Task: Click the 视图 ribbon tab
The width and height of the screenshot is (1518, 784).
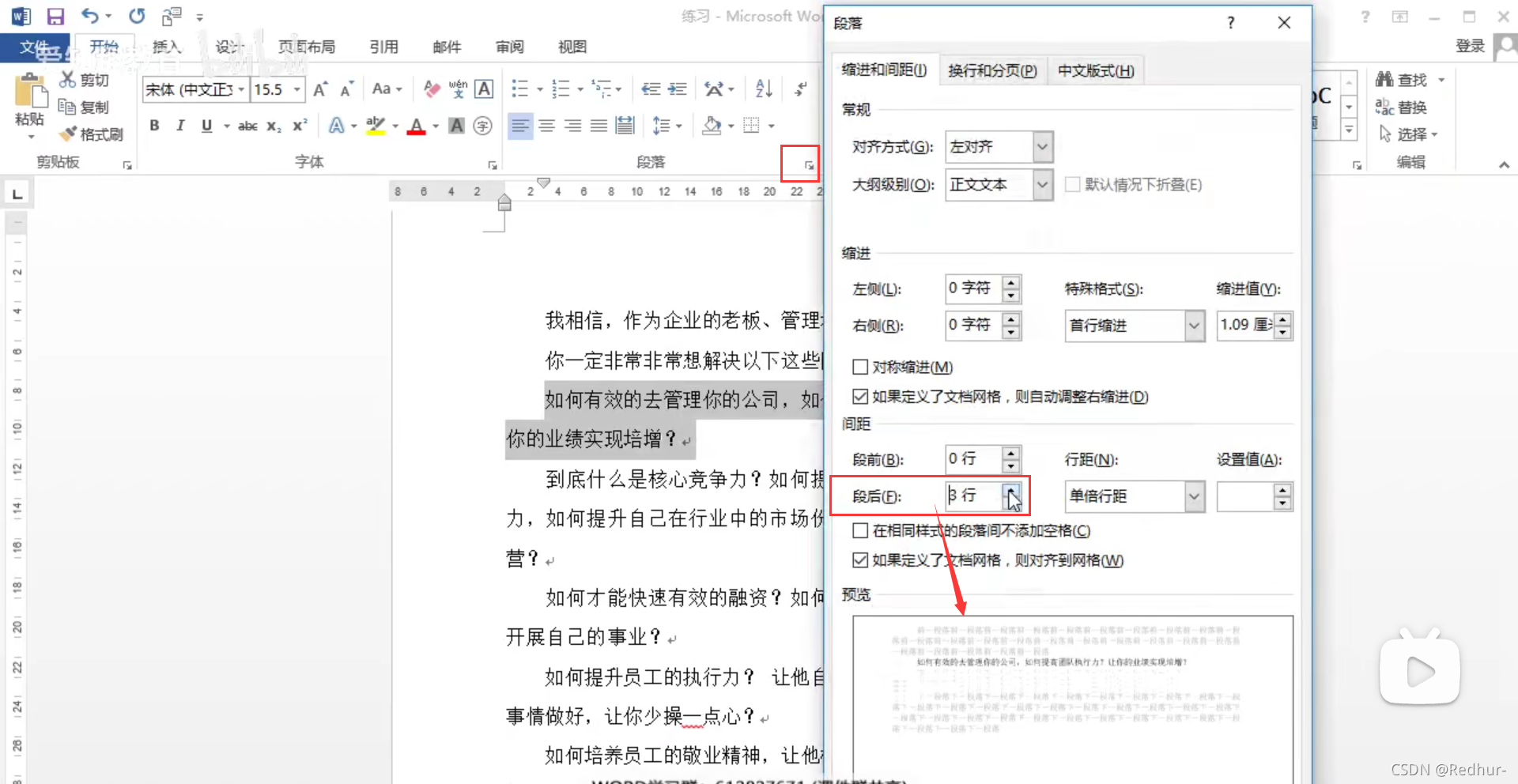Action: click(572, 47)
